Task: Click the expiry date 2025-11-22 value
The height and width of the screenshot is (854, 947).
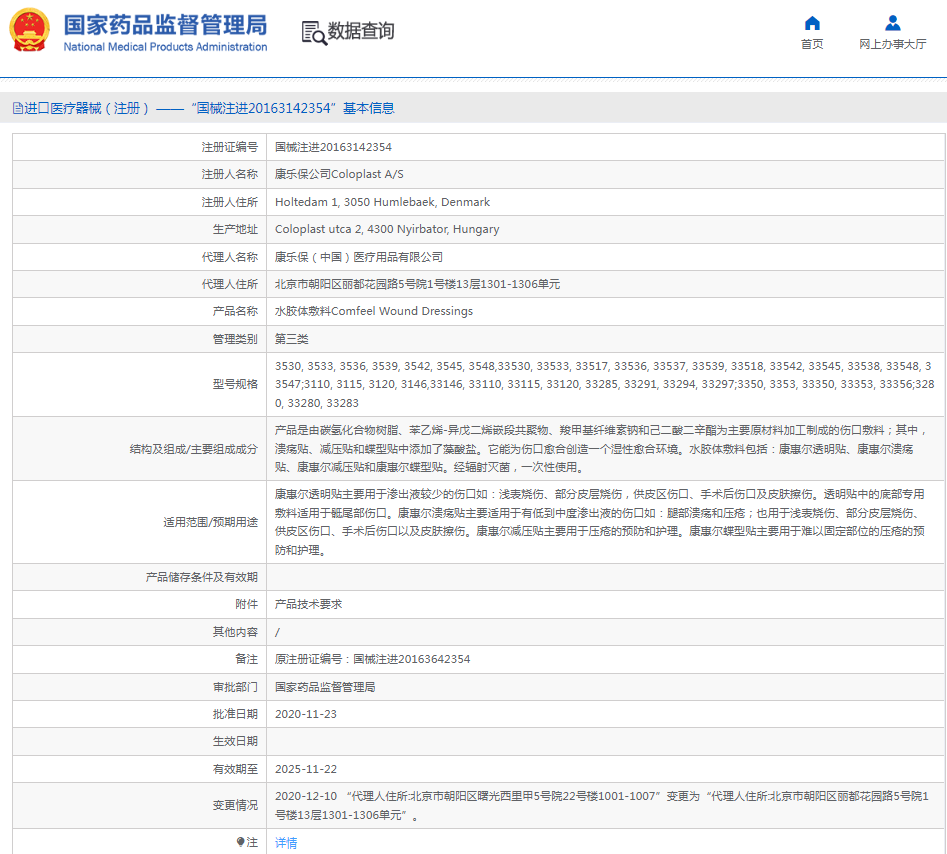Action: tap(305, 769)
